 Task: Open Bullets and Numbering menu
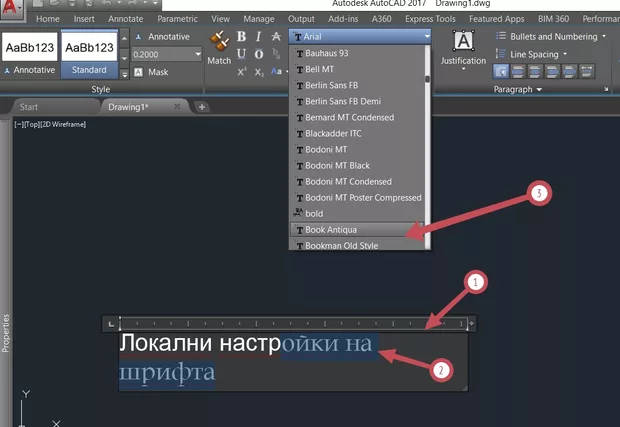550,36
